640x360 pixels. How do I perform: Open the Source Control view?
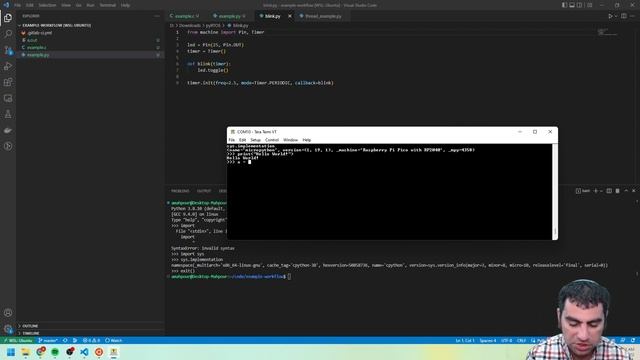(x=8, y=50)
